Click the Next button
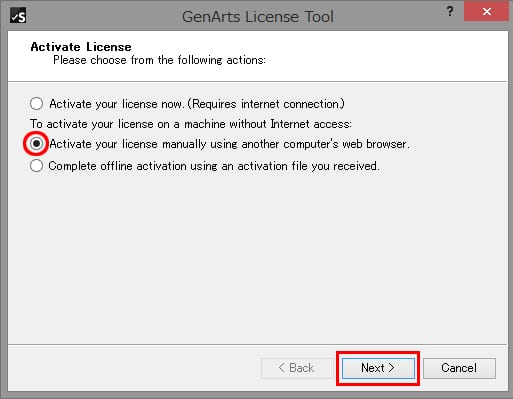This screenshot has height=399, width=513. pos(378,368)
